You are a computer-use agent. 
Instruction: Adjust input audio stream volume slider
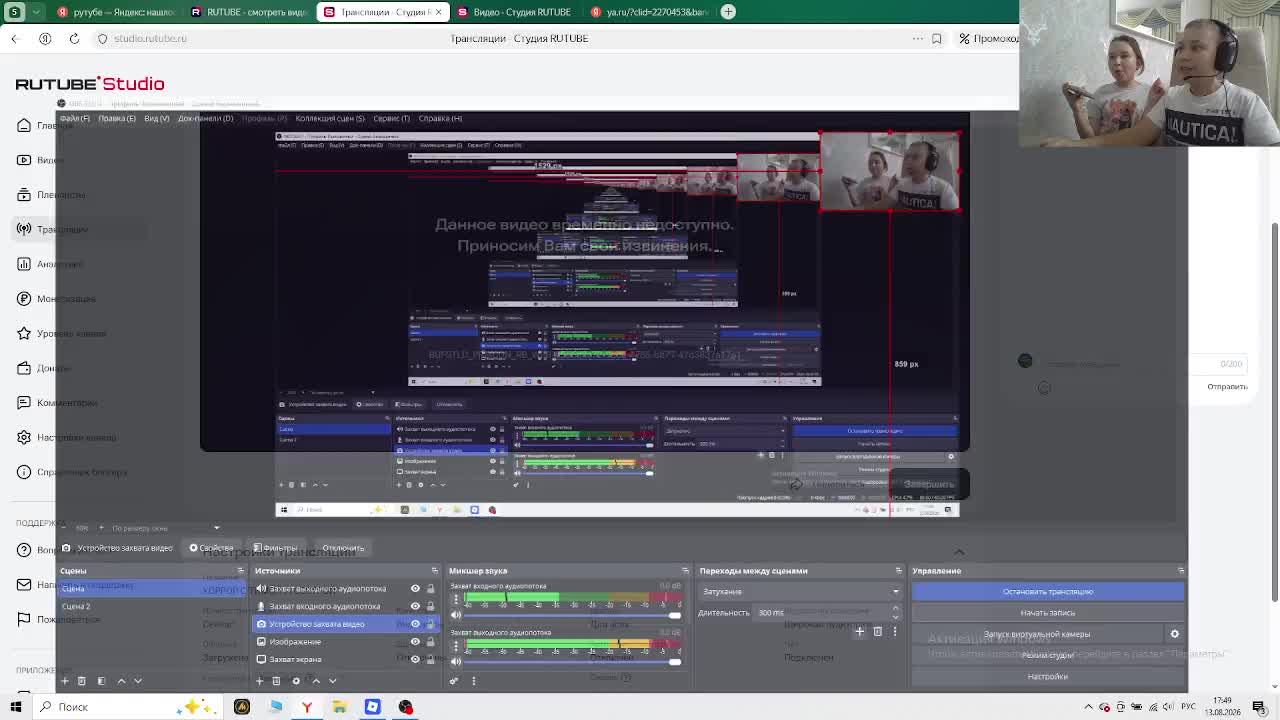coord(573,615)
